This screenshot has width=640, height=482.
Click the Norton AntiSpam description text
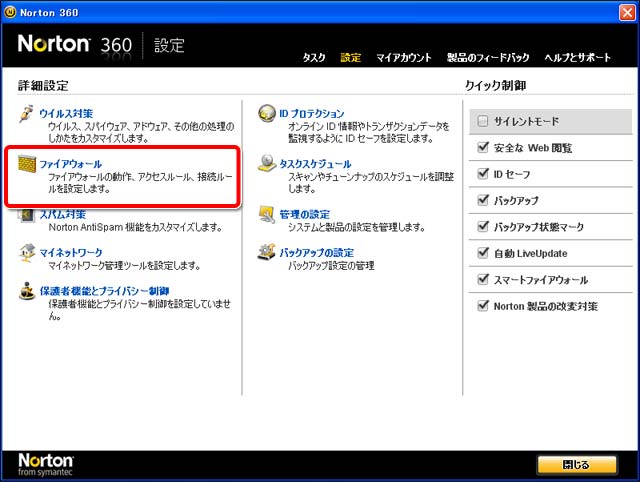(x=136, y=227)
